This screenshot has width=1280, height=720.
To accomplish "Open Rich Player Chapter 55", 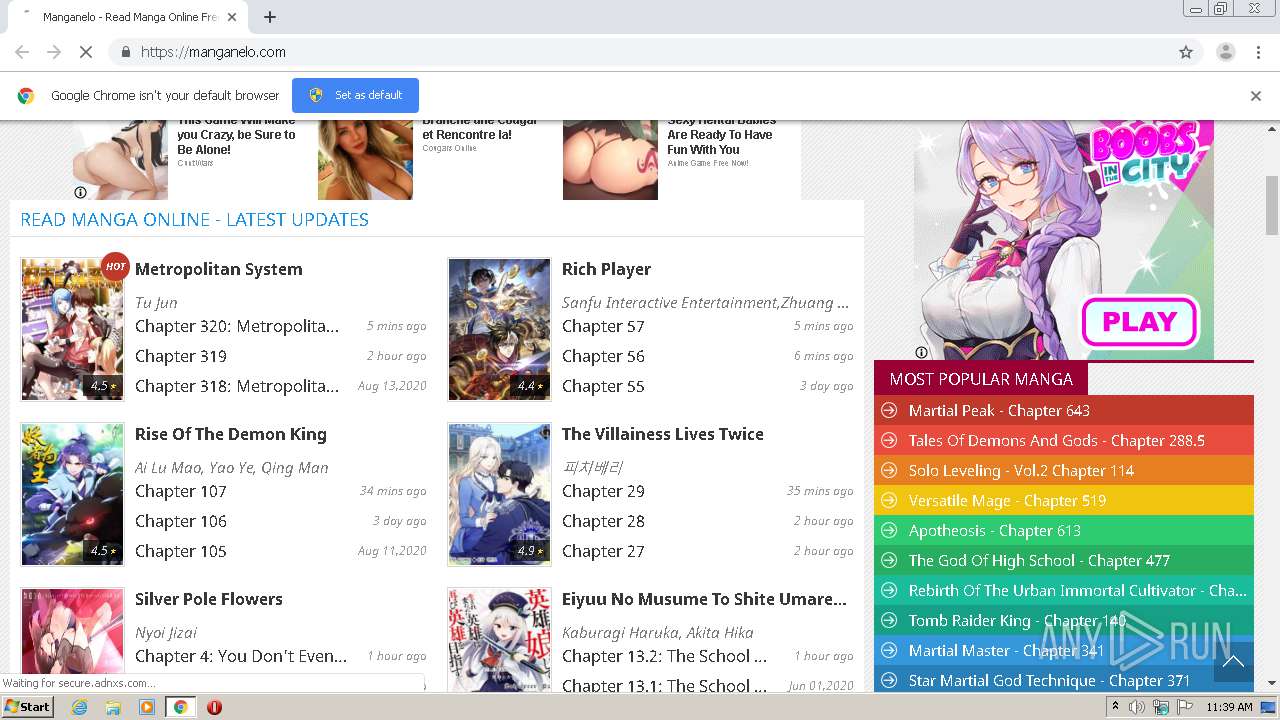I will [603, 386].
